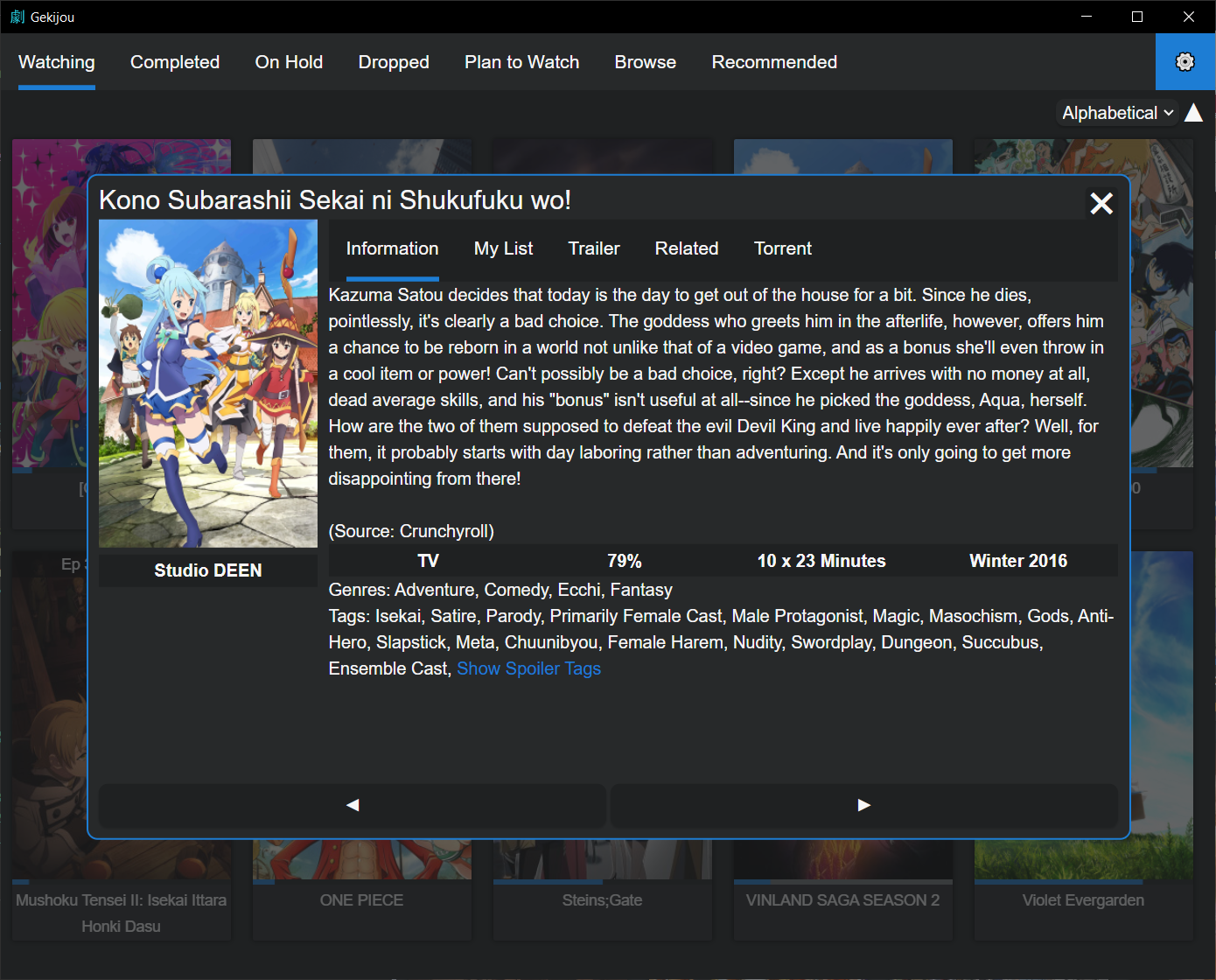Open the Dropped tab

[394, 62]
